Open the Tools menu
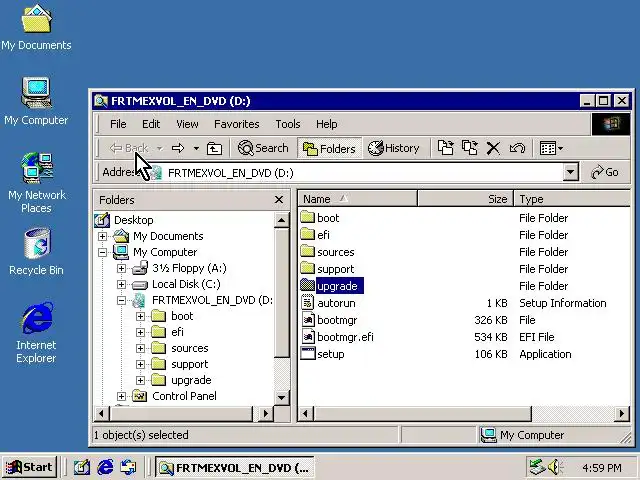Viewport: 640px width, 480px height. point(288,124)
